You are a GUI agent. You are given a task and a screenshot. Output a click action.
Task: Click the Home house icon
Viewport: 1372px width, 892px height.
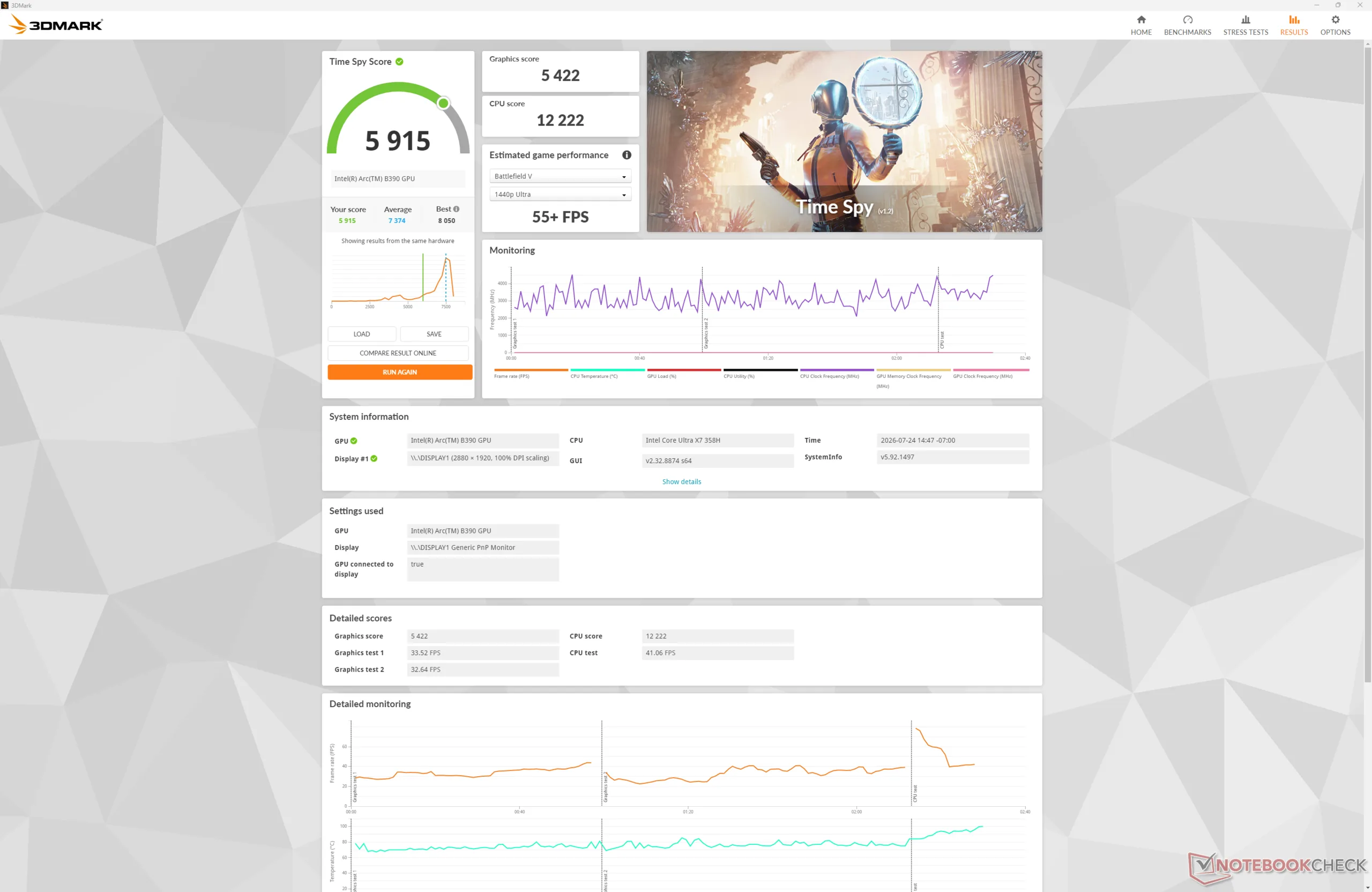pos(1141,20)
